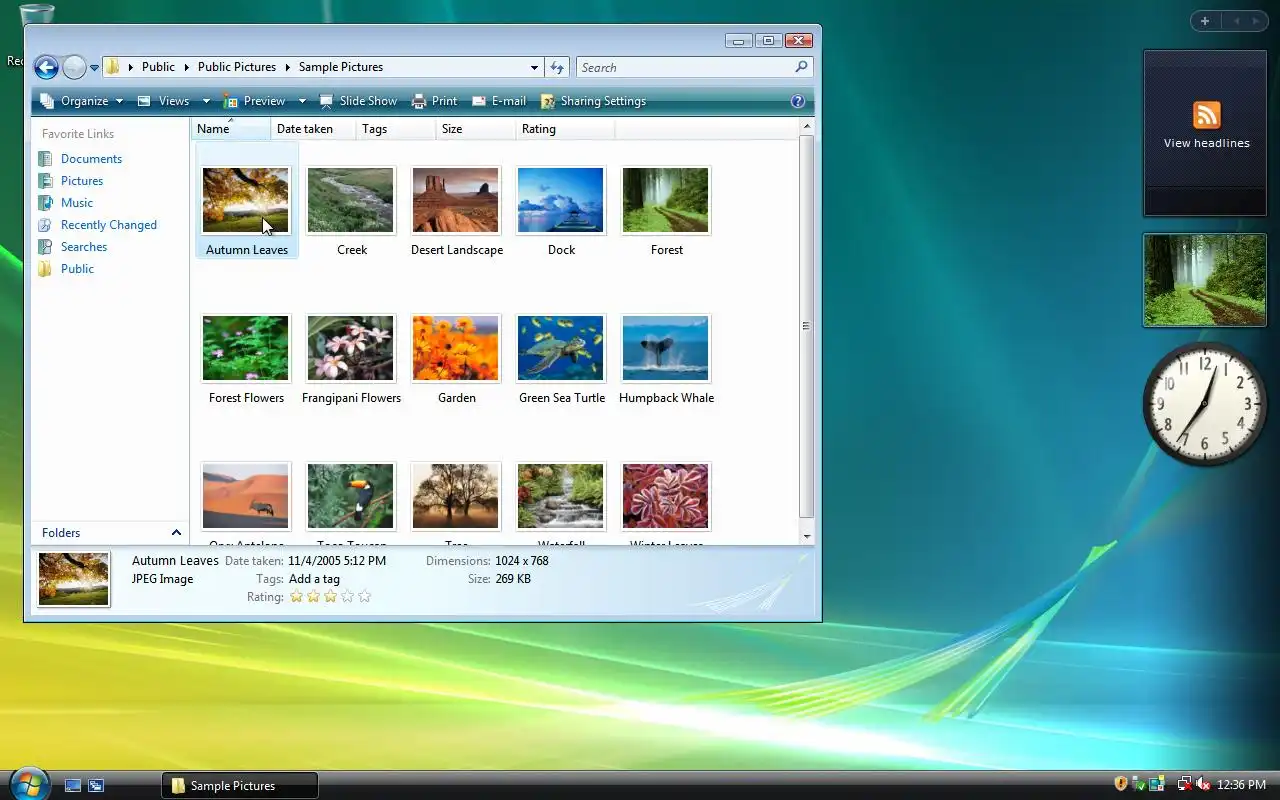
Task: Sort by the Size column
Action: [x=476, y=129]
